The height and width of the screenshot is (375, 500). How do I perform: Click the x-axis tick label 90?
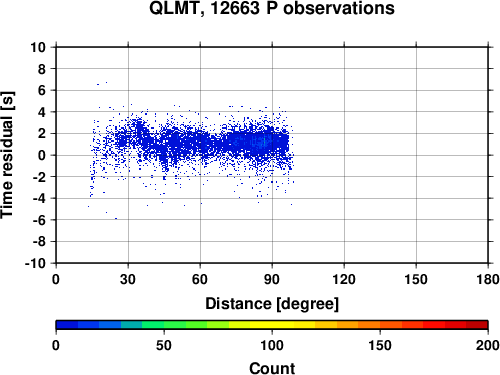pos(272,279)
